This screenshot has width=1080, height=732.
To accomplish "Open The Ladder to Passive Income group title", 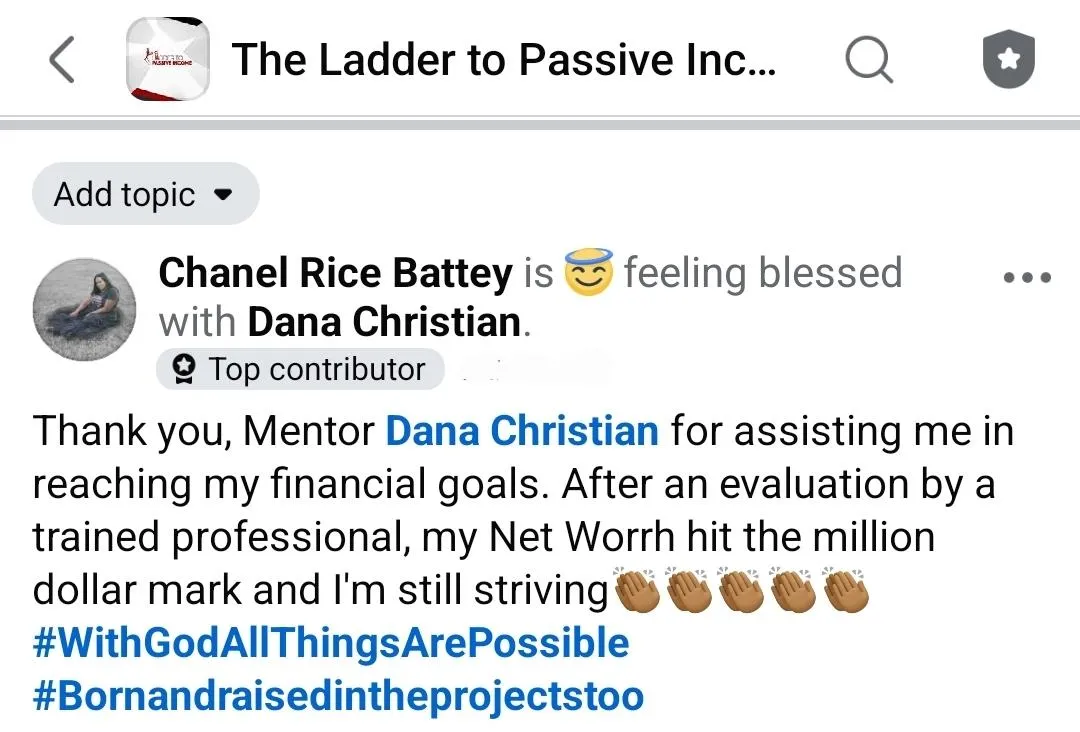I will click(x=504, y=60).
